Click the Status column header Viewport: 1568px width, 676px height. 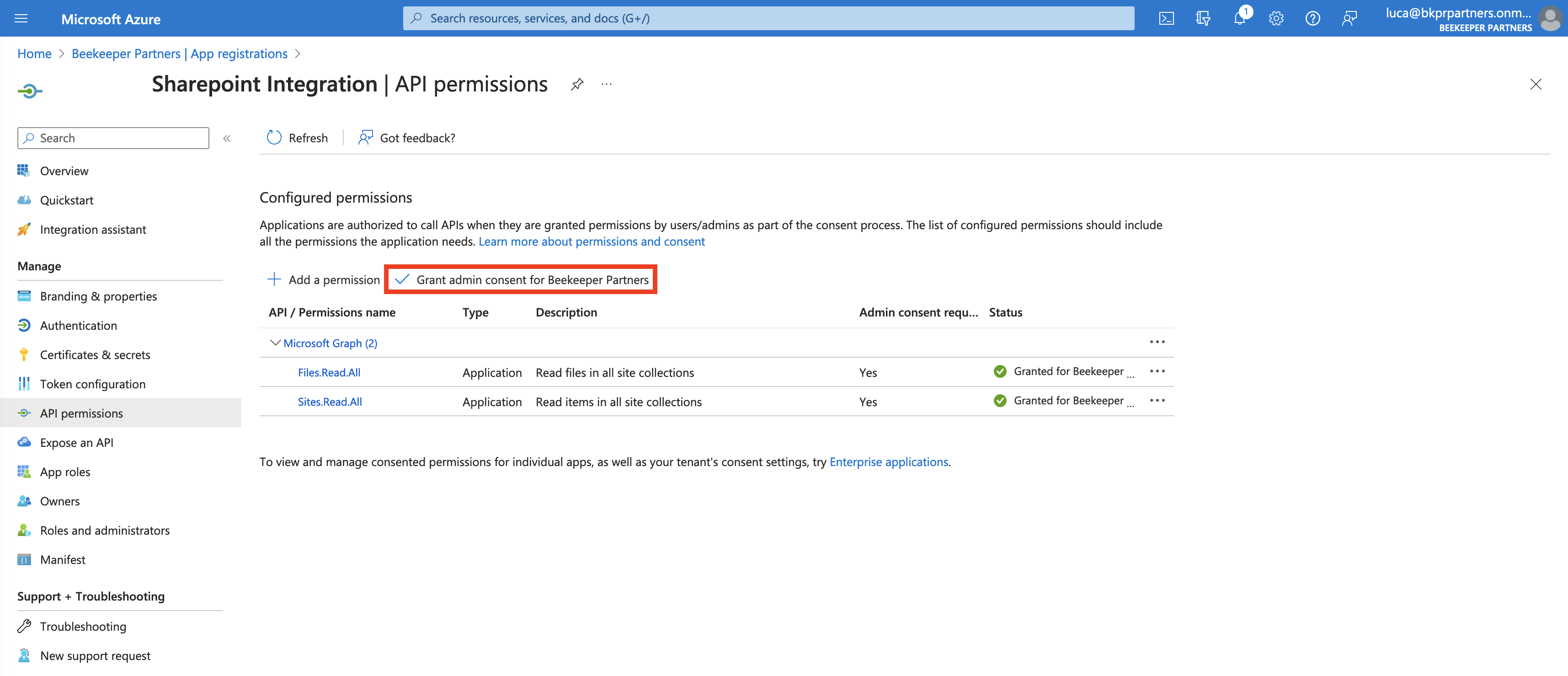[1006, 312]
